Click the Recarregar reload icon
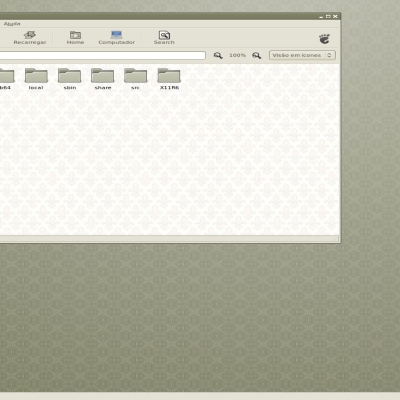 click(30, 35)
